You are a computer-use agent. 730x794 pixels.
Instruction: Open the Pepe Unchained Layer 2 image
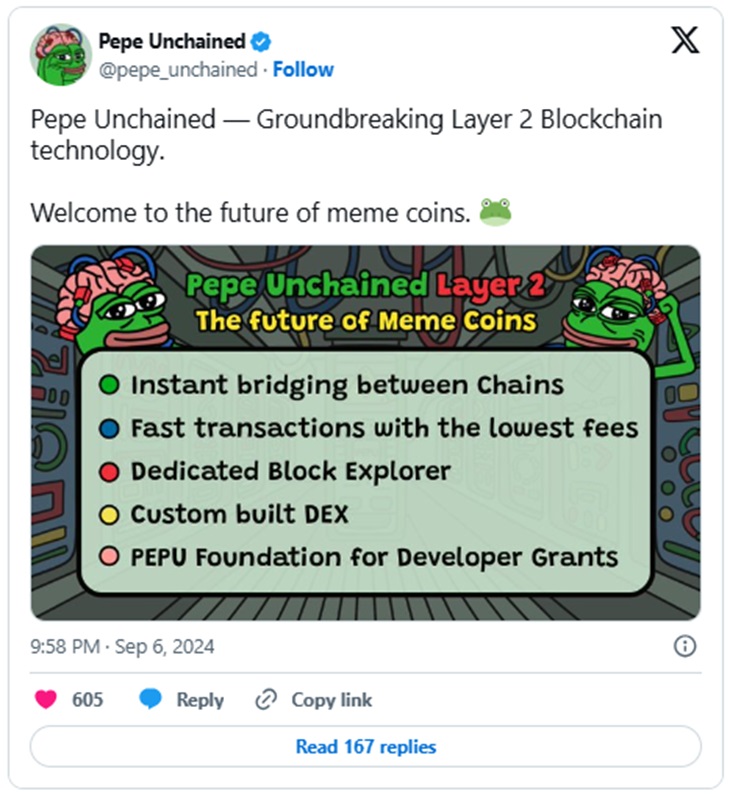tap(365, 432)
